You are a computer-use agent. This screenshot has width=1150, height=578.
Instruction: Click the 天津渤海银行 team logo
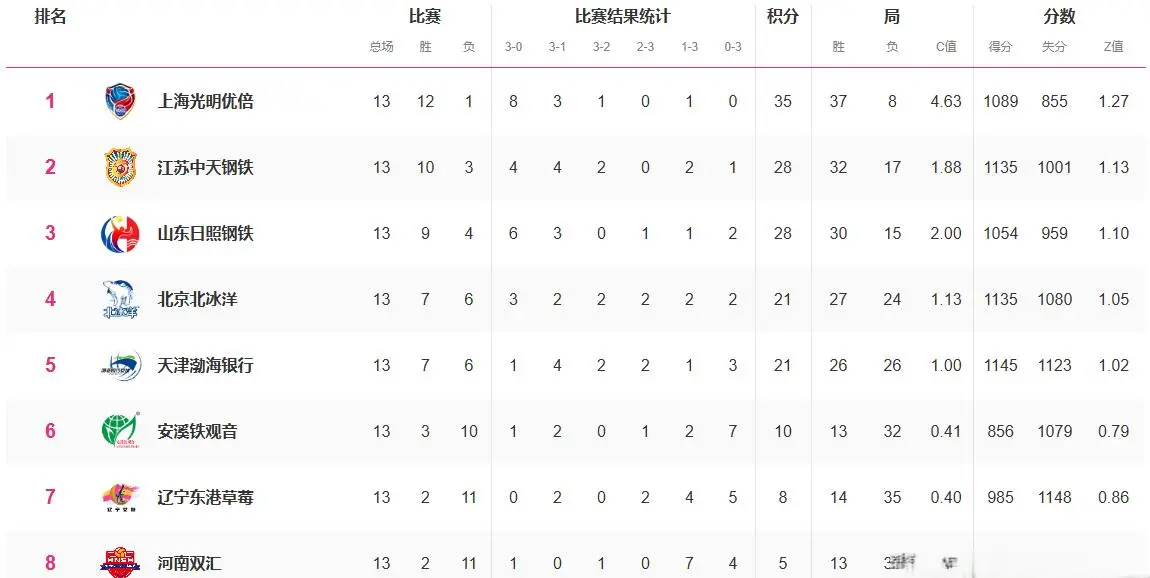click(120, 365)
